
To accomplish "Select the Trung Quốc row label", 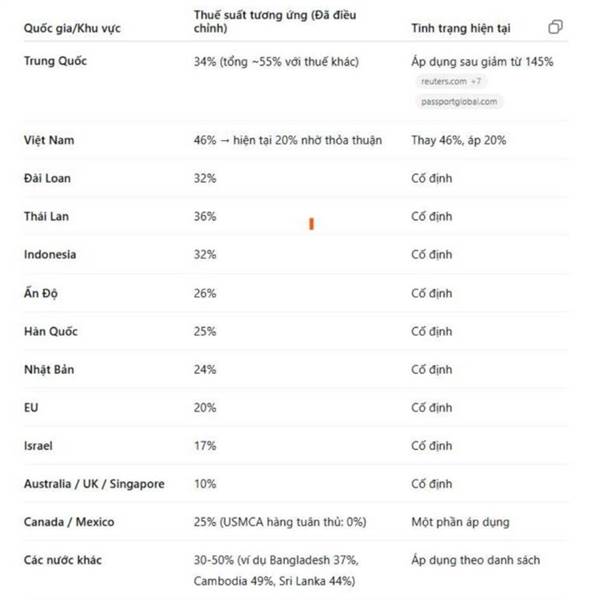I will 55,61.
